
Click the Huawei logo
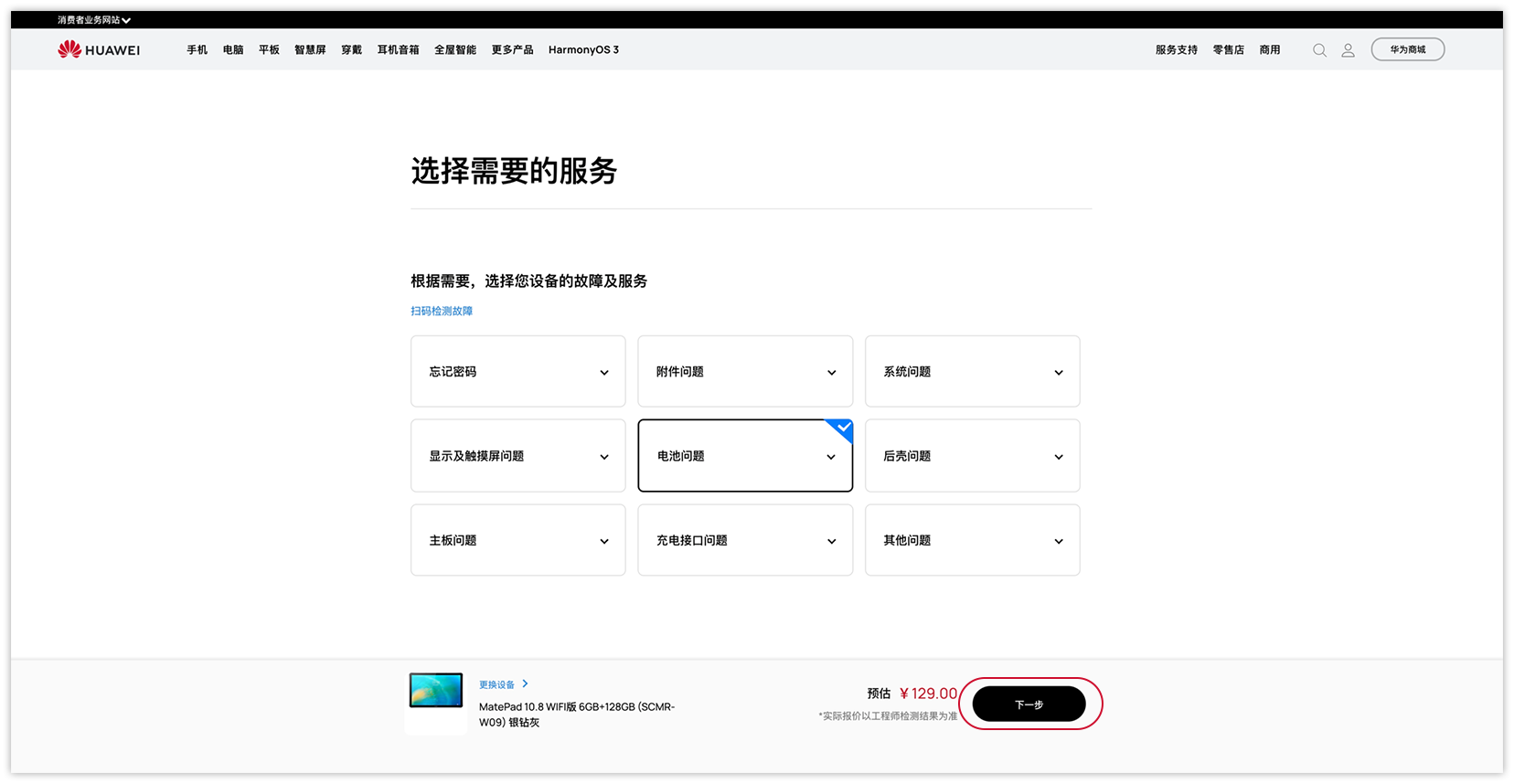pos(99,49)
